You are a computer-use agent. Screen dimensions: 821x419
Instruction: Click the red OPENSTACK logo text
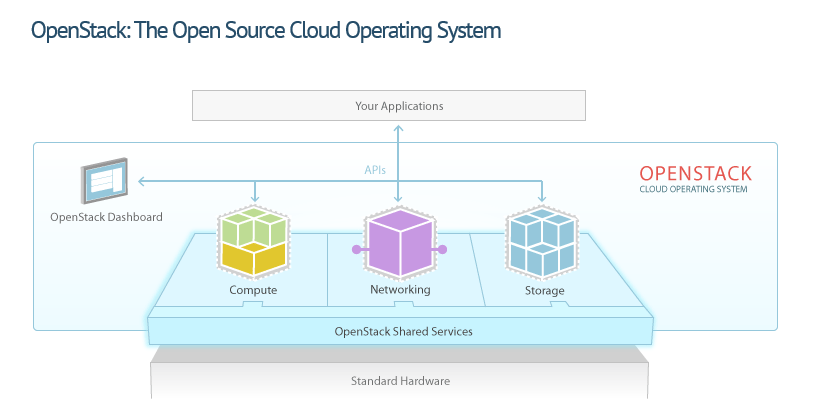695,173
